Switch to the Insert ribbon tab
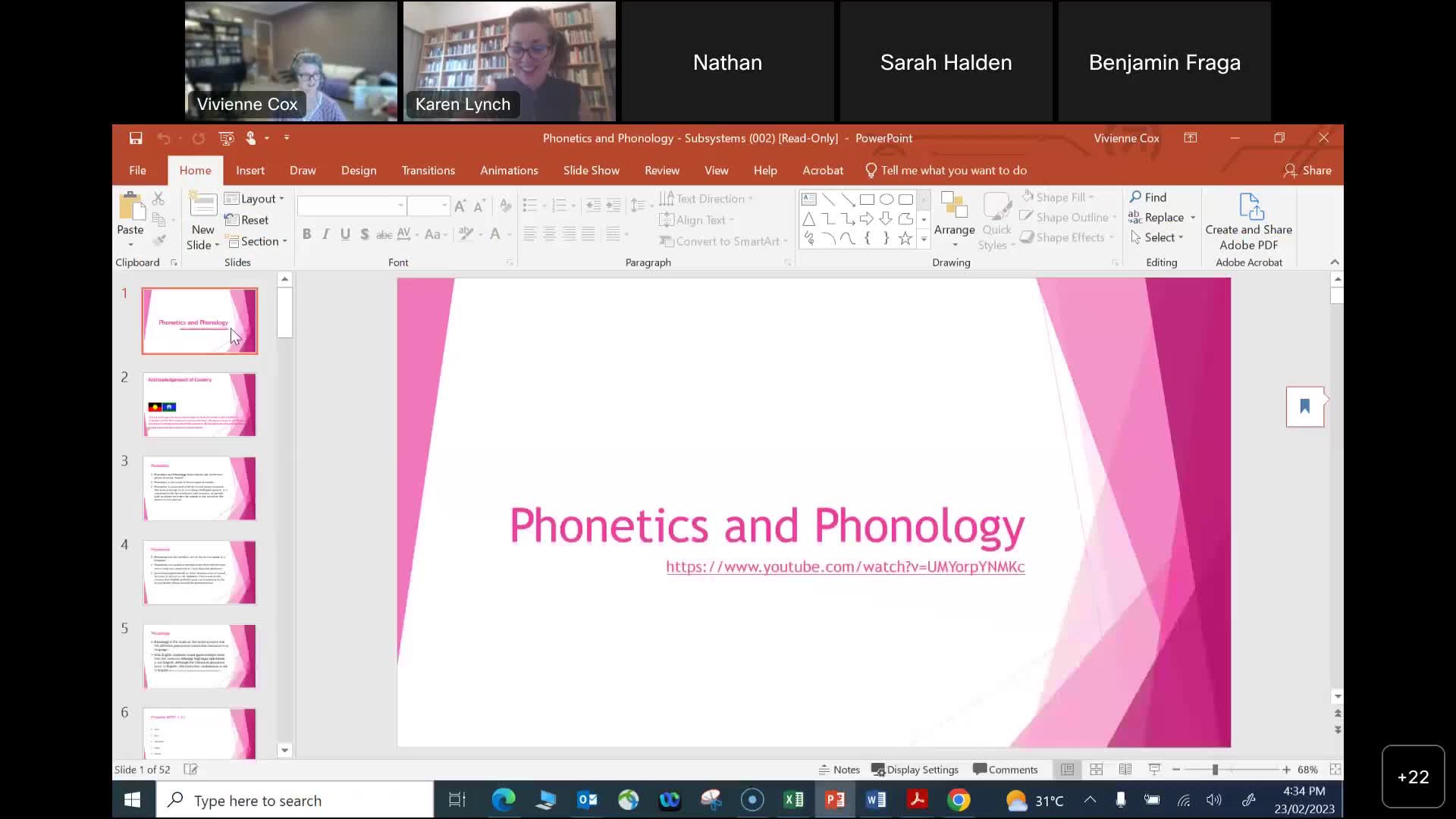Image resolution: width=1456 pixels, height=819 pixels. pos(250,170)
